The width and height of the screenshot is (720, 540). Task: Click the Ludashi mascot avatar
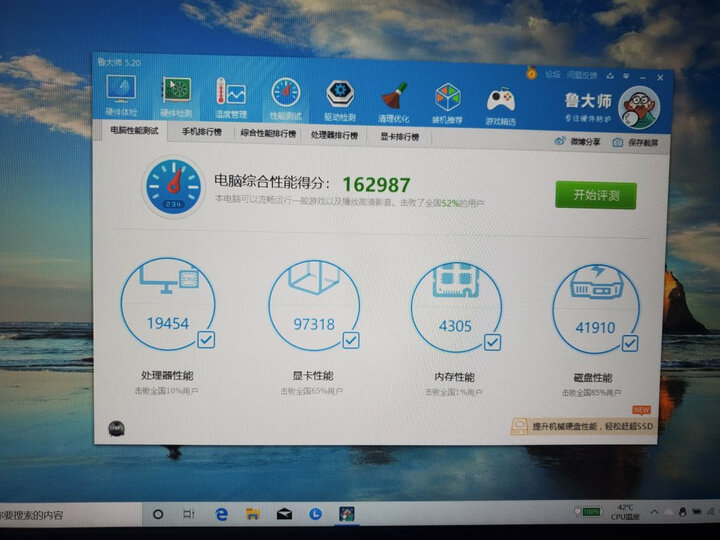(x=639, y=107)
